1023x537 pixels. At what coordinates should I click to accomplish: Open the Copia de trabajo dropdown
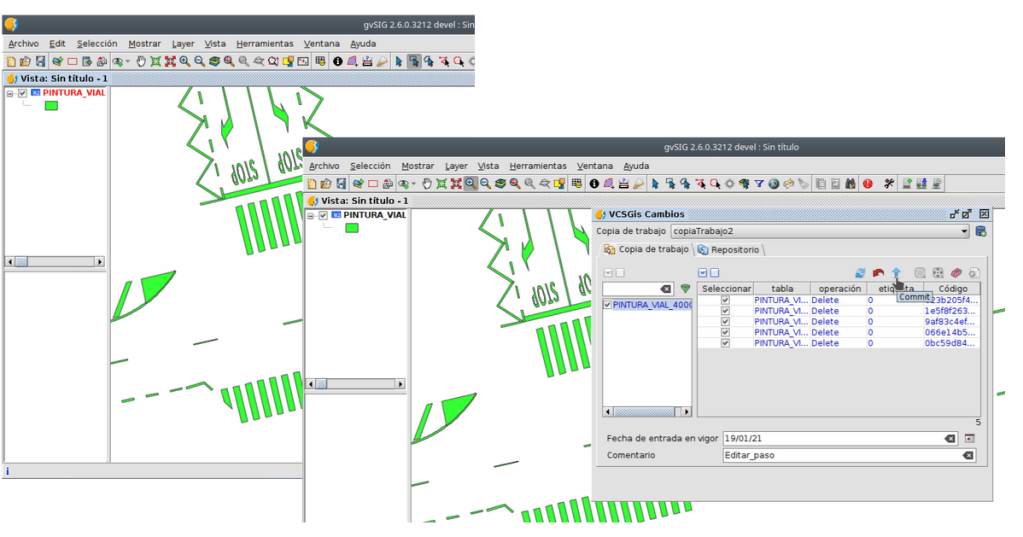(x=963, y=231)
